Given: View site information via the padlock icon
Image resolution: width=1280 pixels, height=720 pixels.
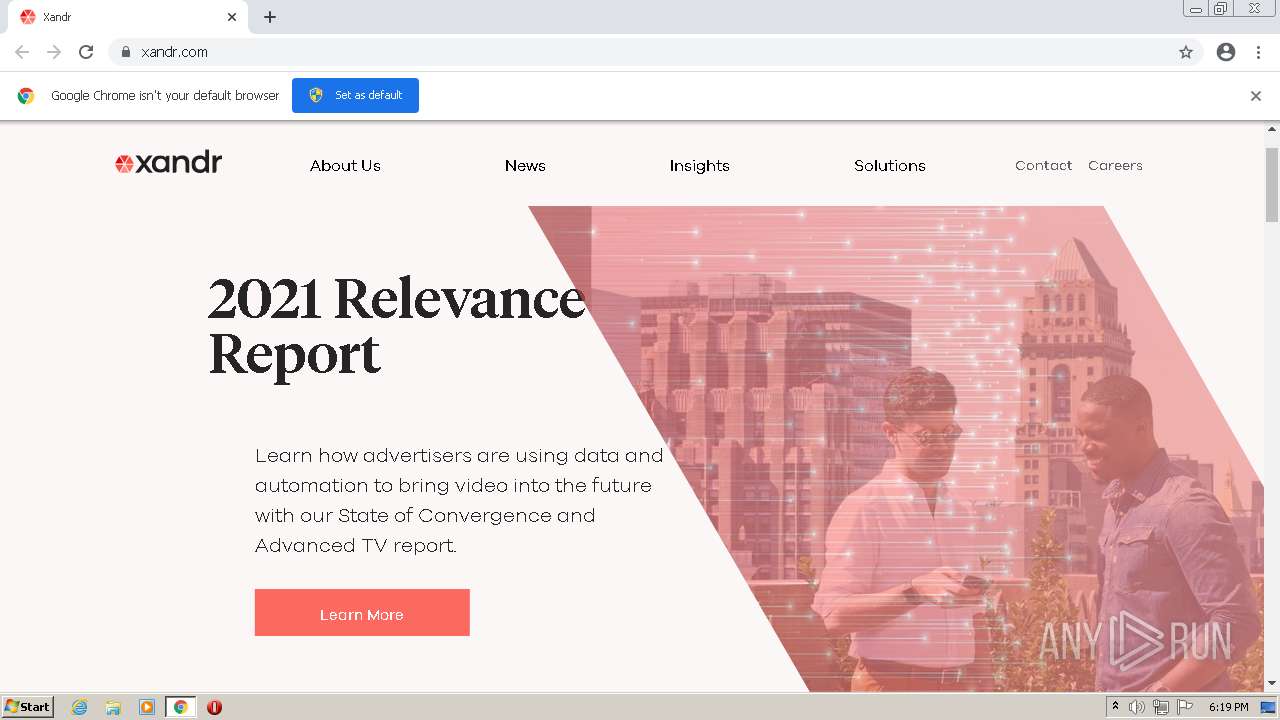Looking at the screenshot, I should [126, 52].
